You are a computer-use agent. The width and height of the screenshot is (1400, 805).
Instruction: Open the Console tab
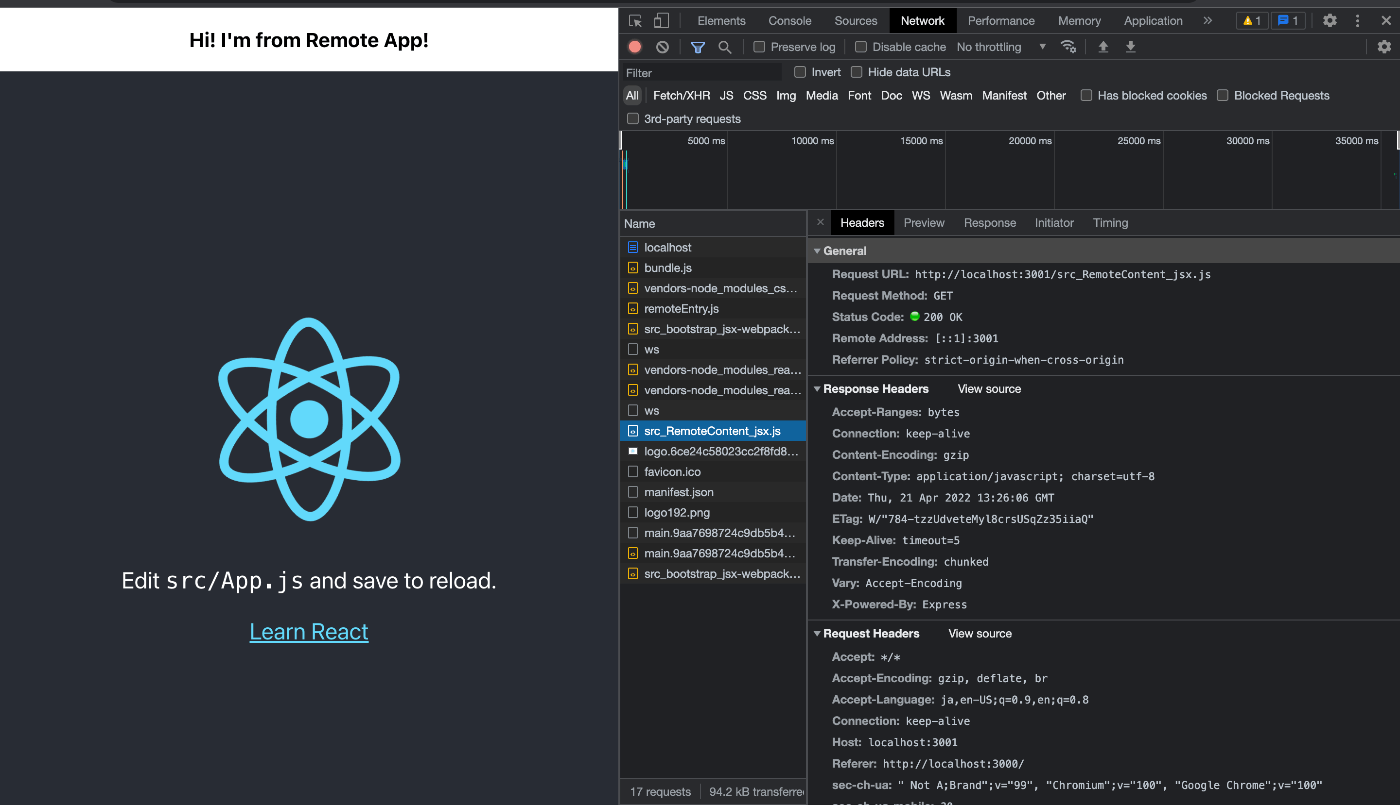point(790,21)
